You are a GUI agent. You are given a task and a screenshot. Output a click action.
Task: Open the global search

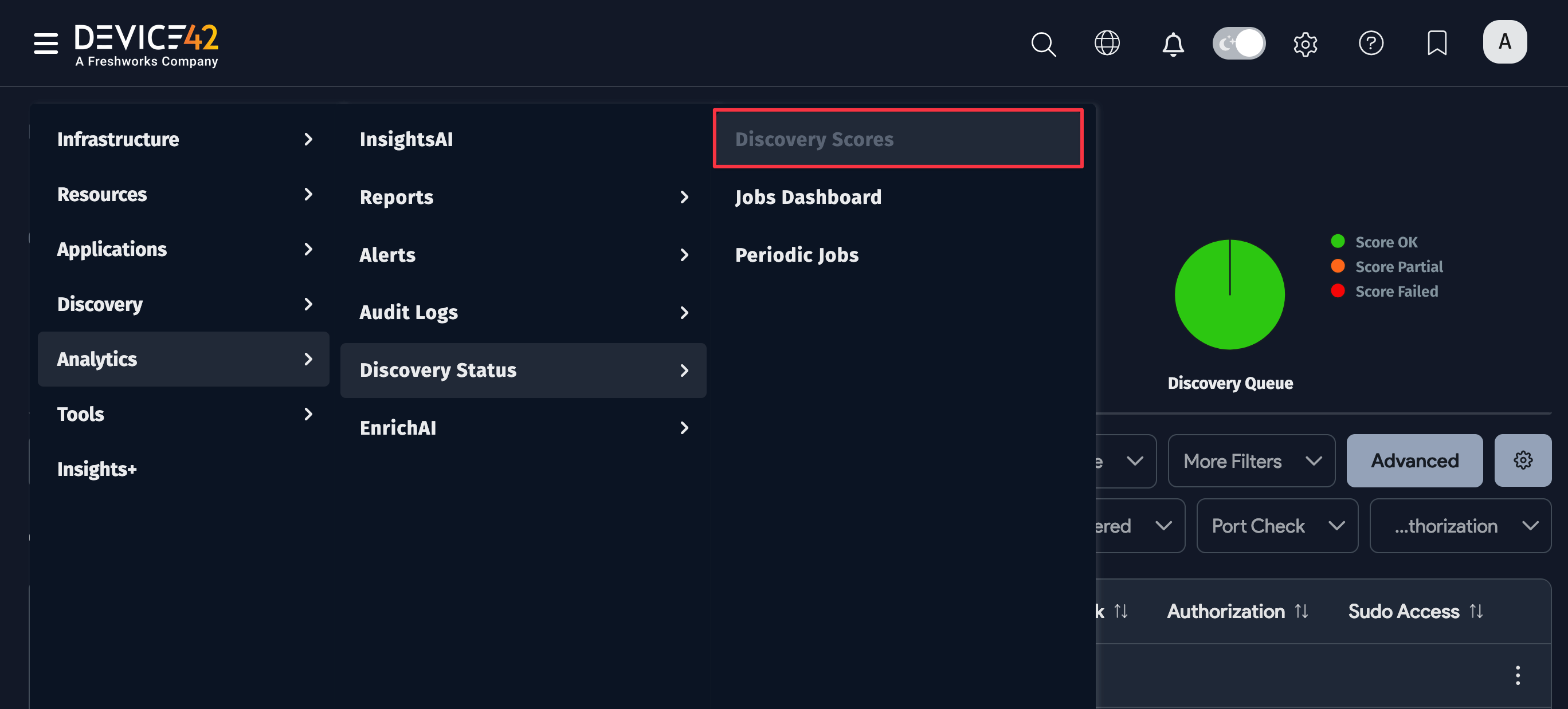coord(1043,43)
